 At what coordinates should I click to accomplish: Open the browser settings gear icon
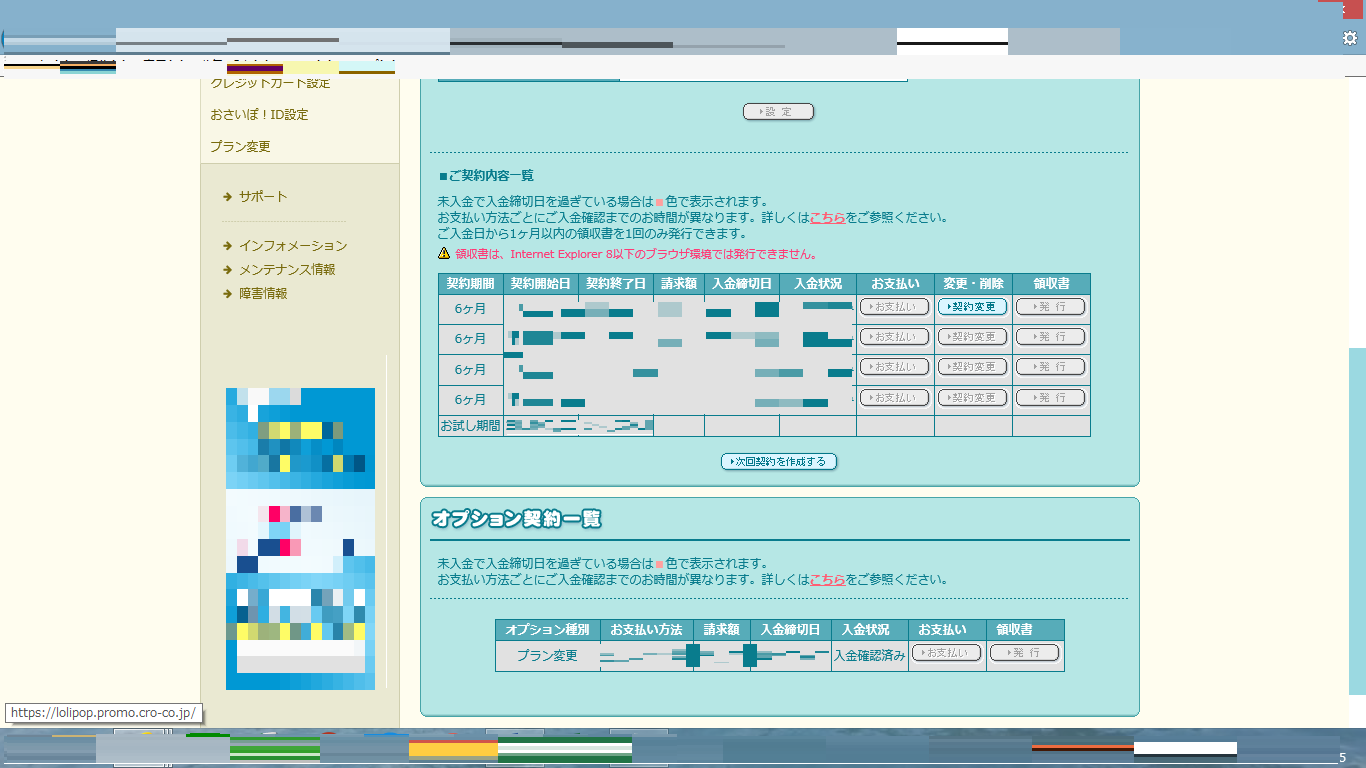(x=1349, y=38)
